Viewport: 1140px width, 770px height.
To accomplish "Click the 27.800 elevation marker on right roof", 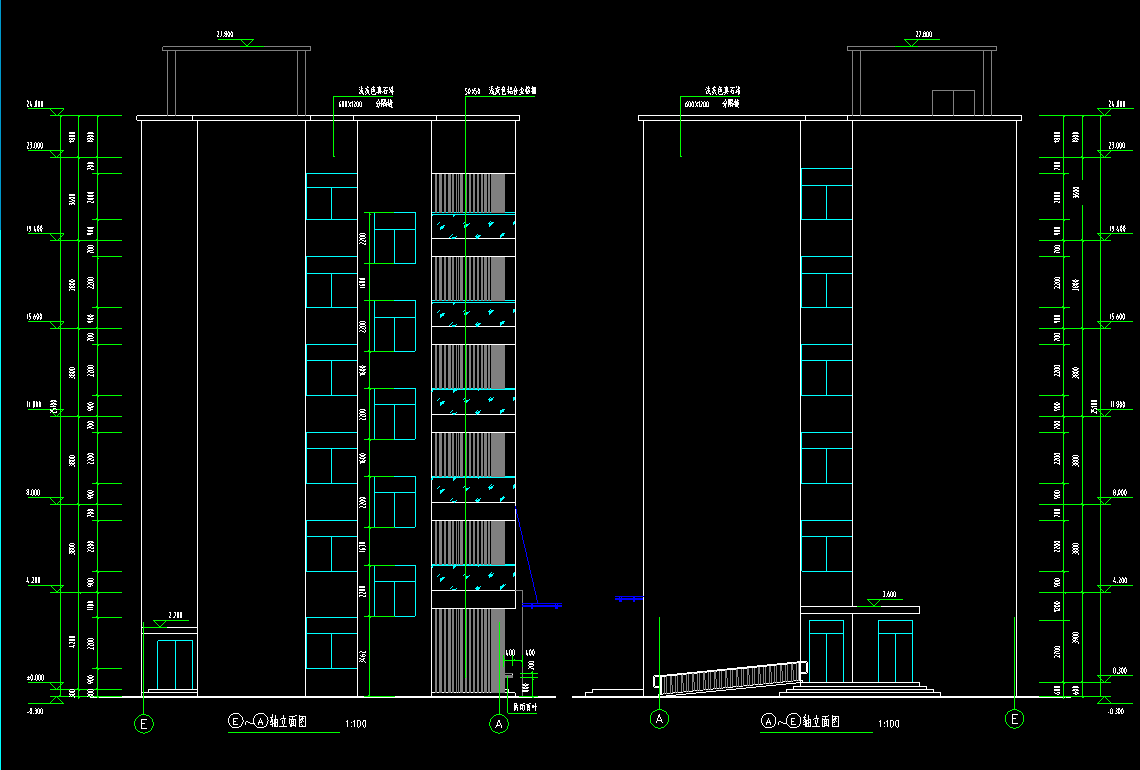I will (923, 36).
